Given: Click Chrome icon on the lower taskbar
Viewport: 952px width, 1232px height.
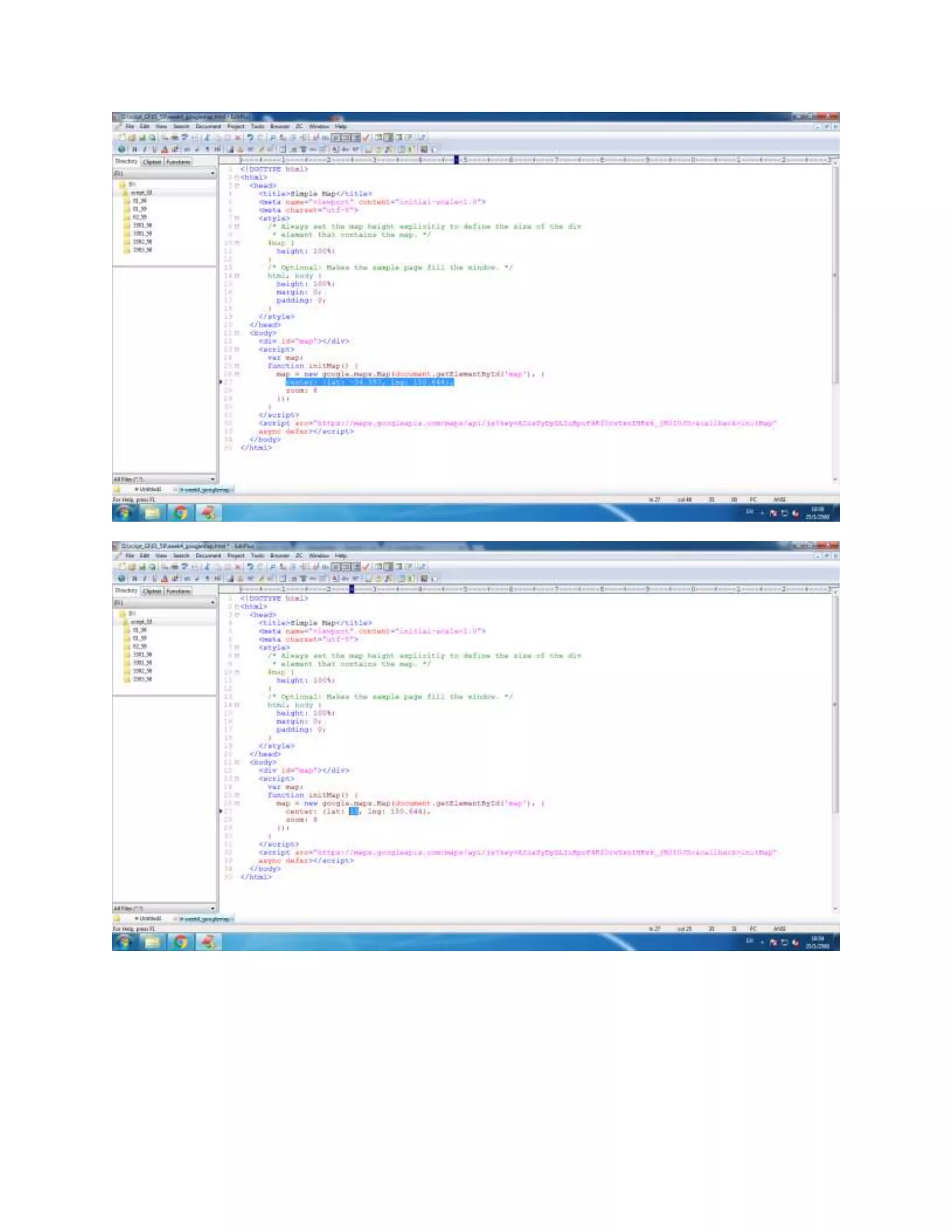Looking at the screenshot, I should 180,941.
